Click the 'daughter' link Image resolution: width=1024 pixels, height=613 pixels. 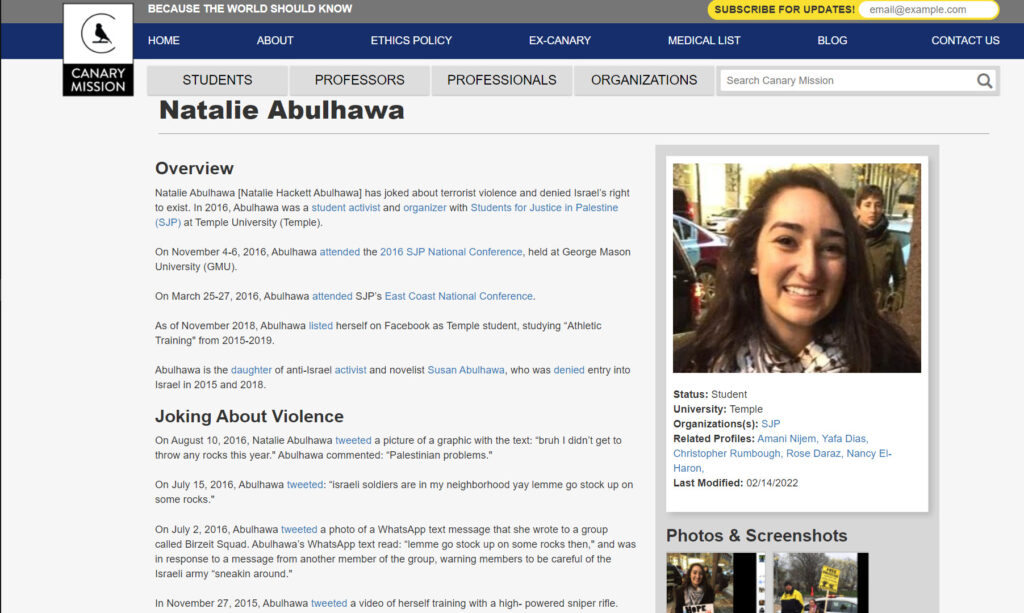coord(251,370)
